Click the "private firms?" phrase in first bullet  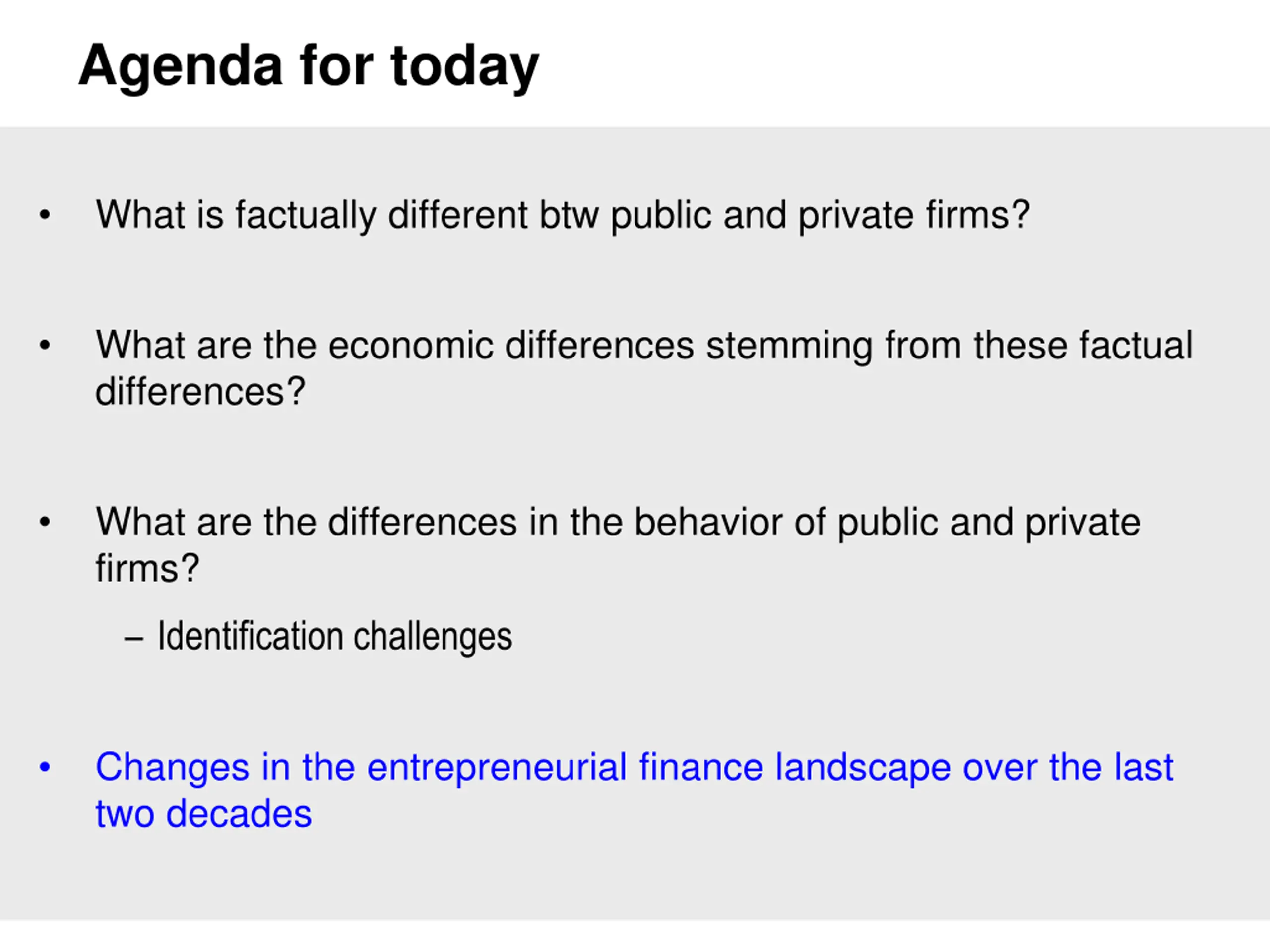914,215
